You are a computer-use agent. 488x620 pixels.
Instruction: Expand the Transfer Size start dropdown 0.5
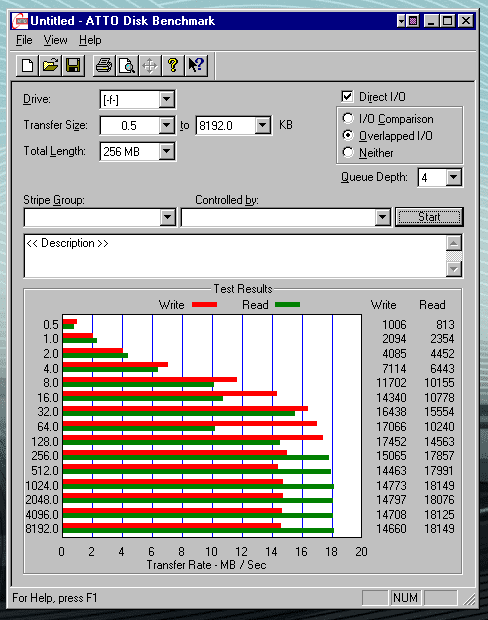167,126
